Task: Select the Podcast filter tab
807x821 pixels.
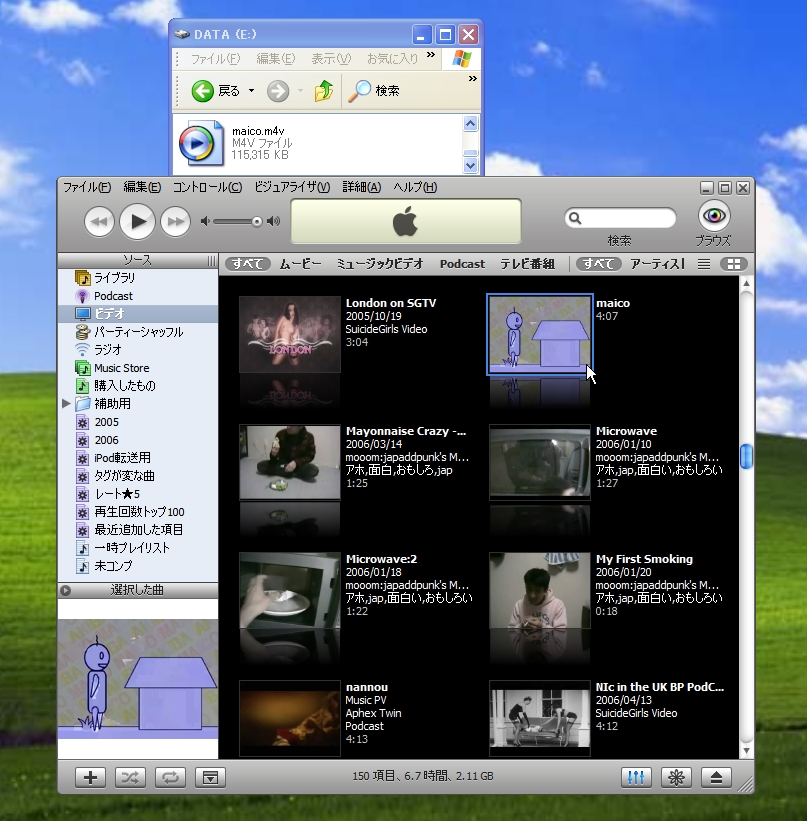Action: [x=462, y=264]
